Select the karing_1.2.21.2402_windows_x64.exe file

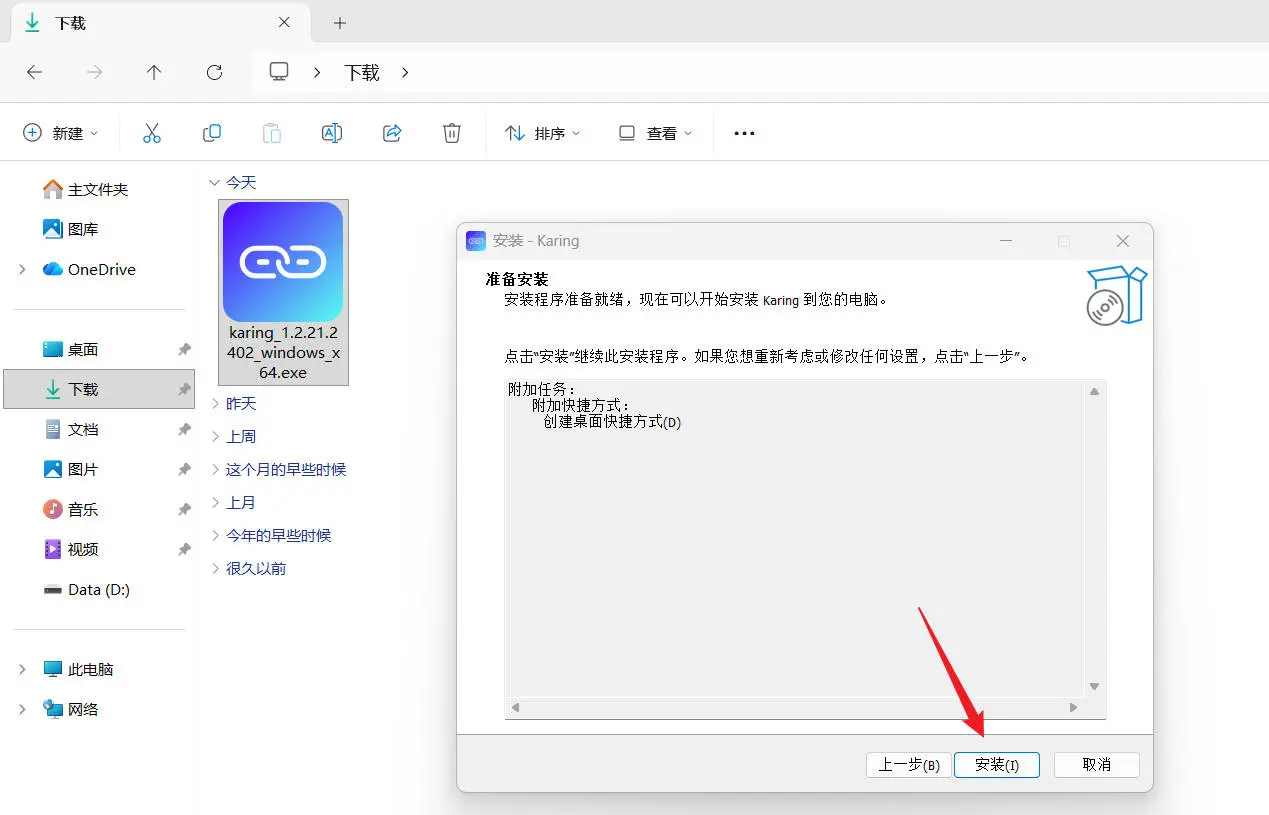(x=283, y=292)
